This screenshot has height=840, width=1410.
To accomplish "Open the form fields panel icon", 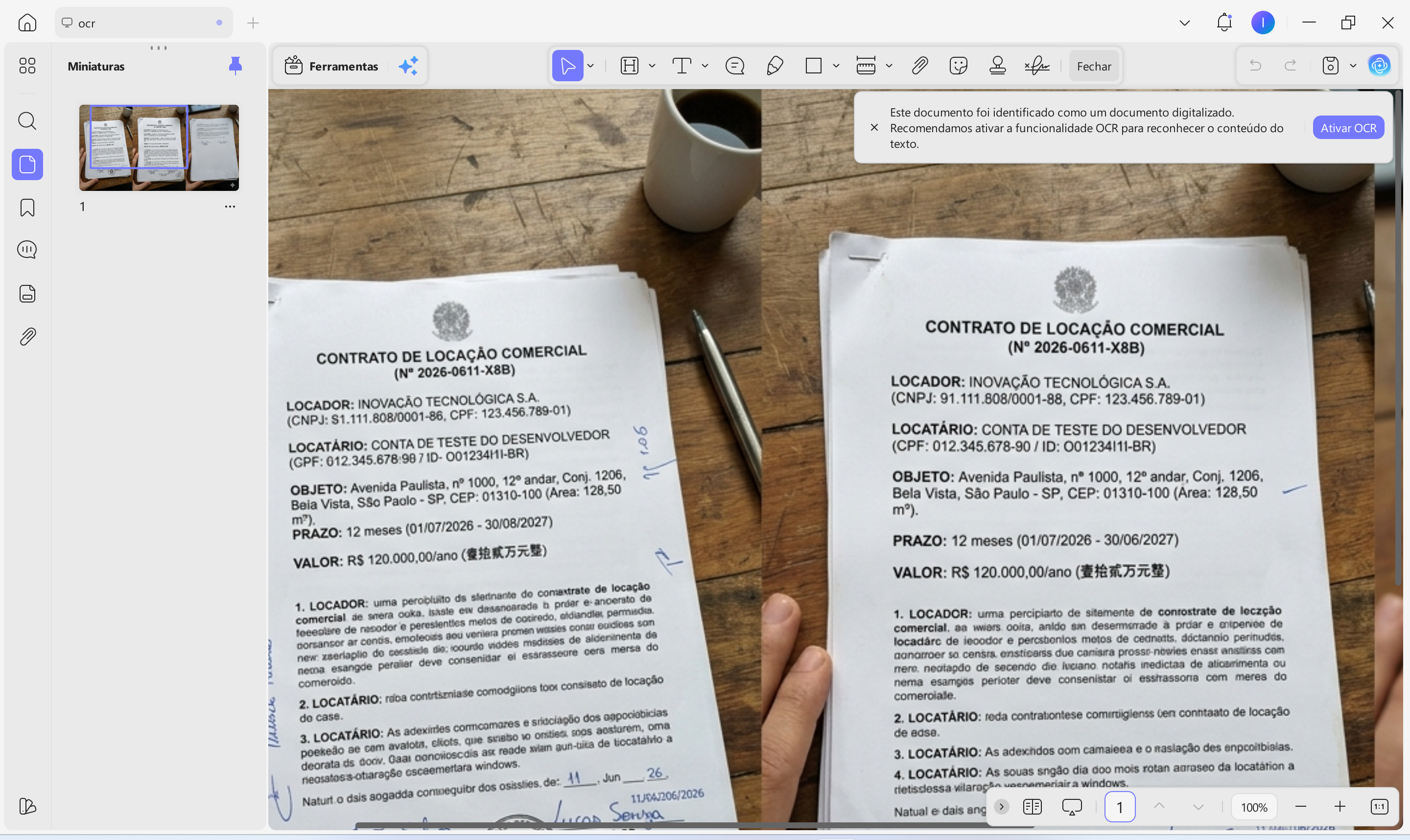I will tap(27, 294).
